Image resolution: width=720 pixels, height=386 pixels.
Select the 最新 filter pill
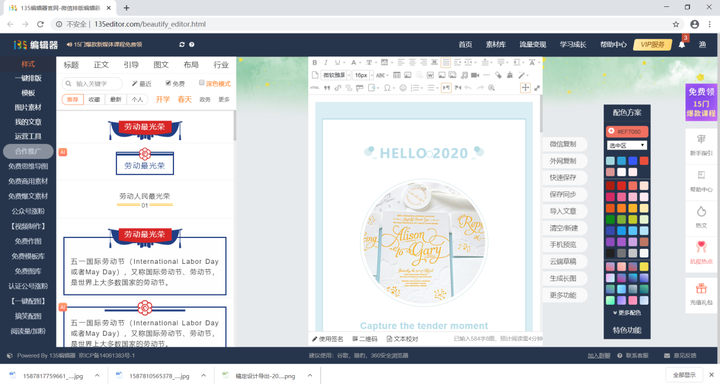(116, 100)
